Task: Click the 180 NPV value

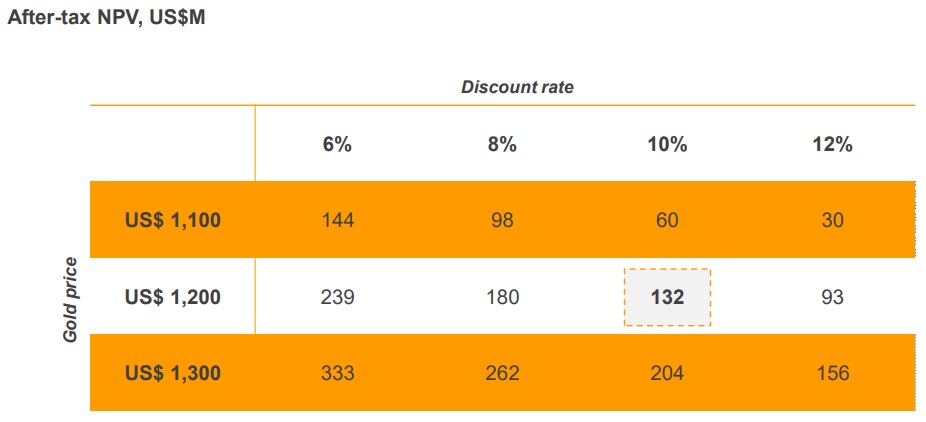Action: pyautogui.click(x=502, y=297)
